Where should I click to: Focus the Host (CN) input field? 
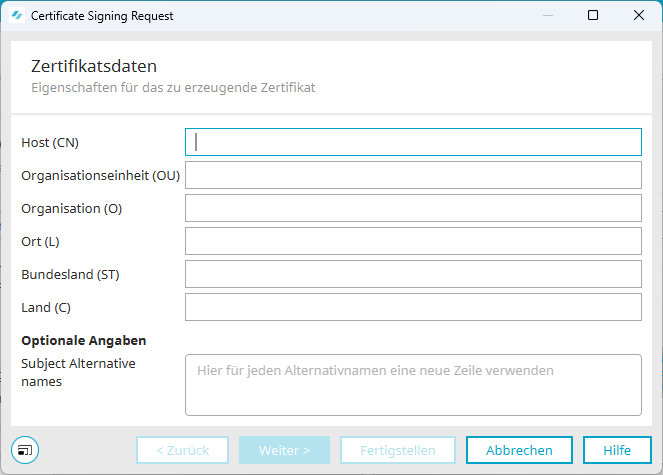point(413,142)
